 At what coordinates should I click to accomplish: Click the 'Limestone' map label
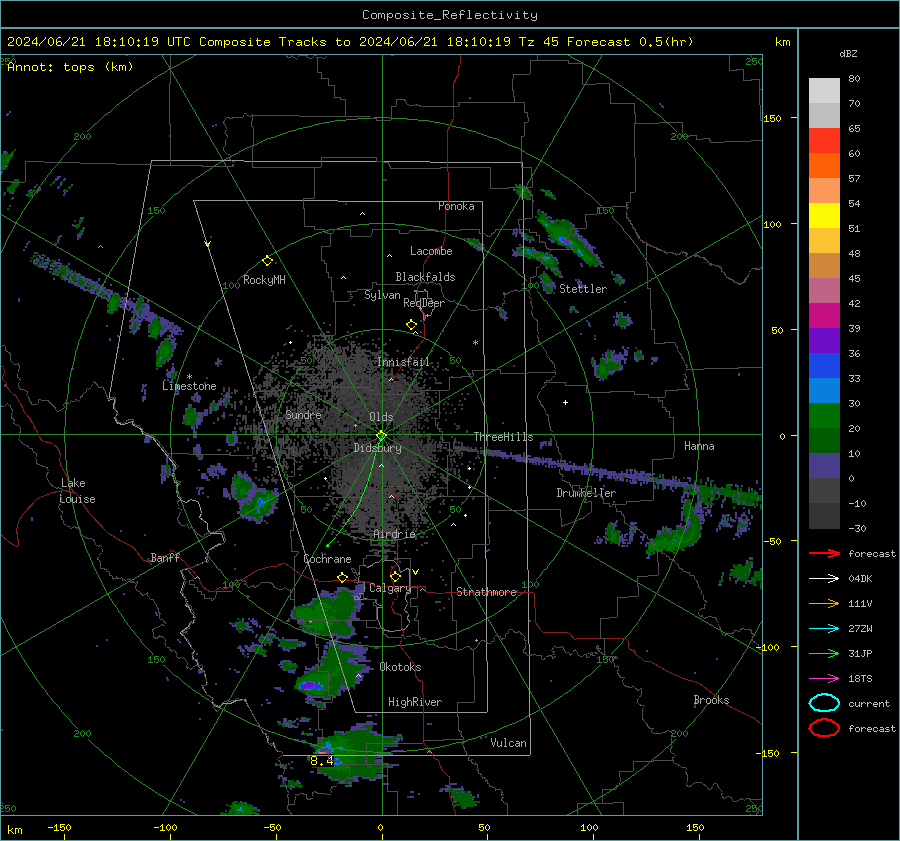(189, 386)
